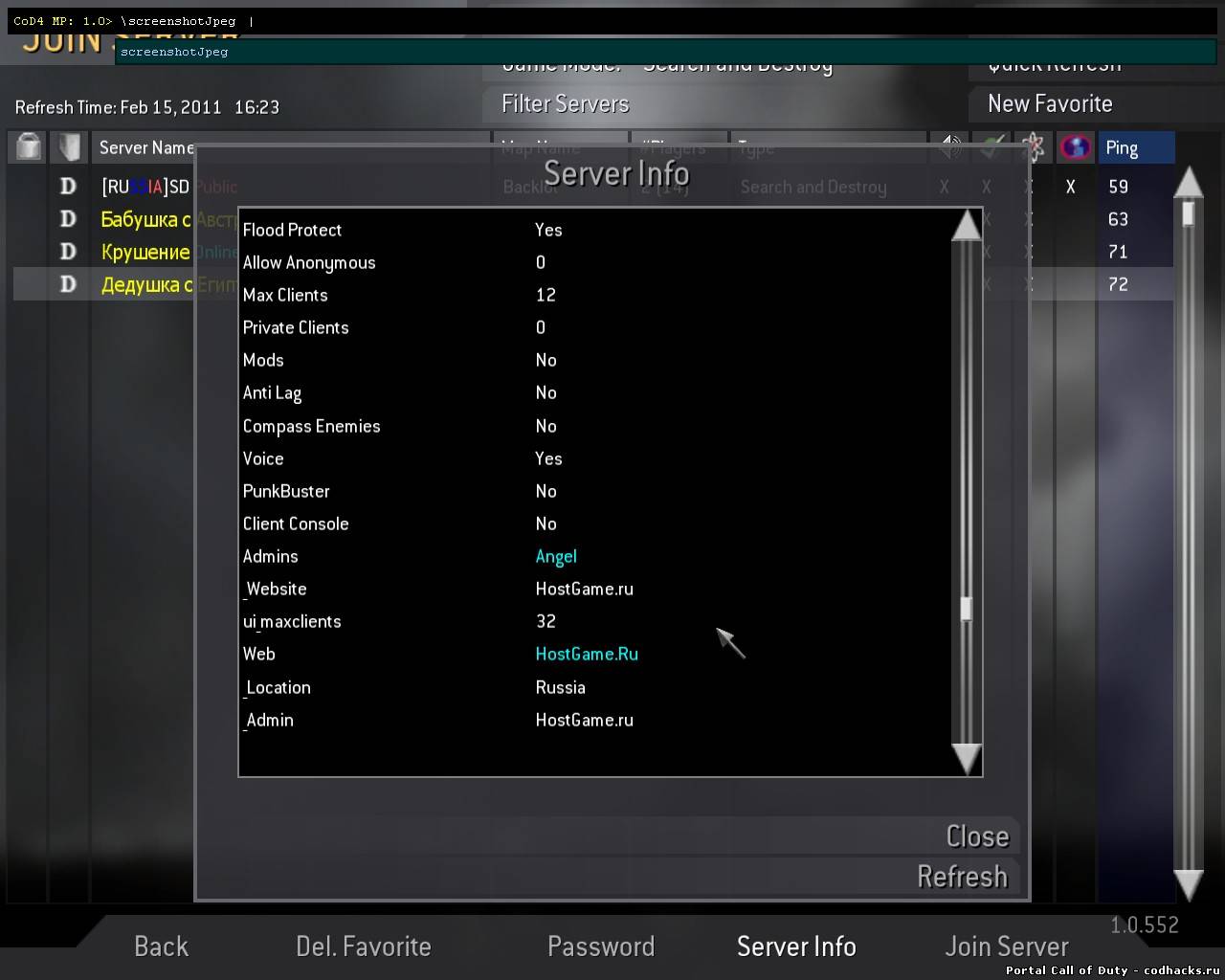
Task: Click the Private Clients label
Action: [296, 327]
